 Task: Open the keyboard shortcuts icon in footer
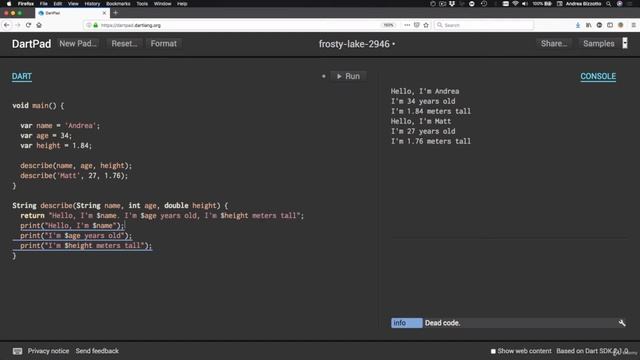(x=17, y=351)
